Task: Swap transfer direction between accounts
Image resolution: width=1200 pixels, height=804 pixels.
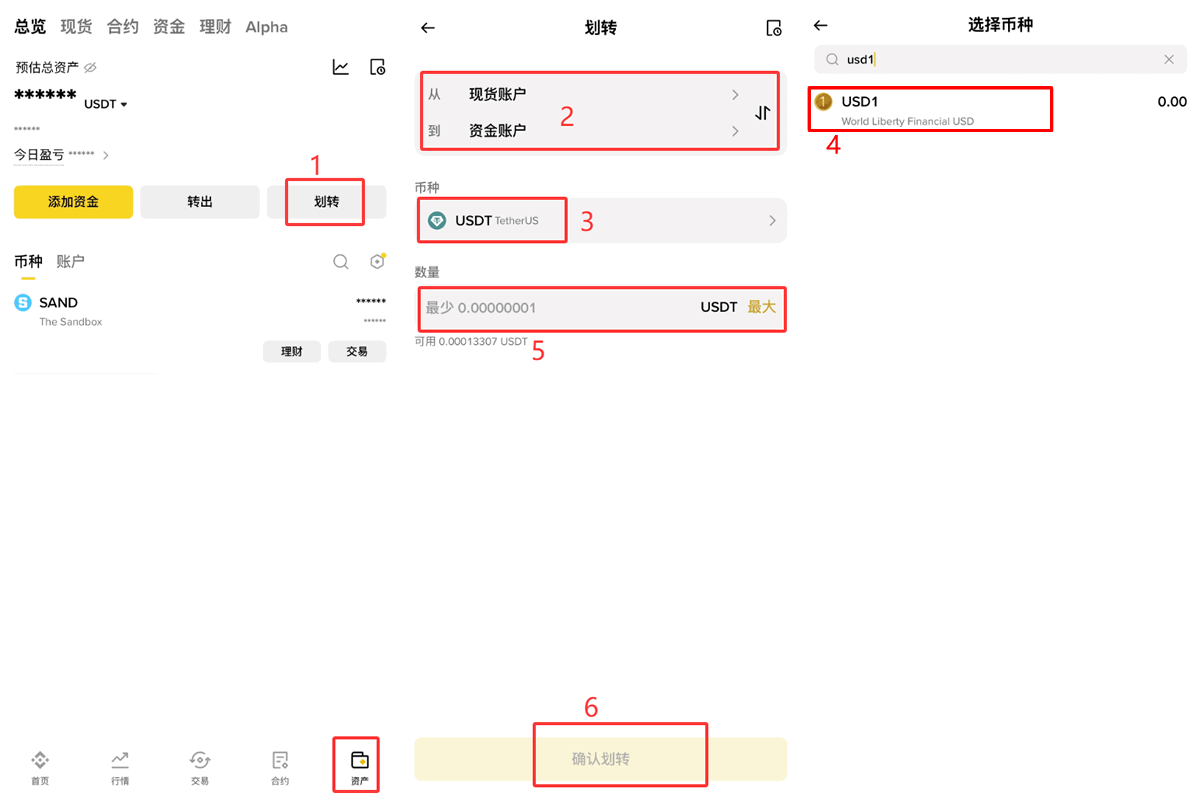Action: pyautogui.click(x=763, y=111)
